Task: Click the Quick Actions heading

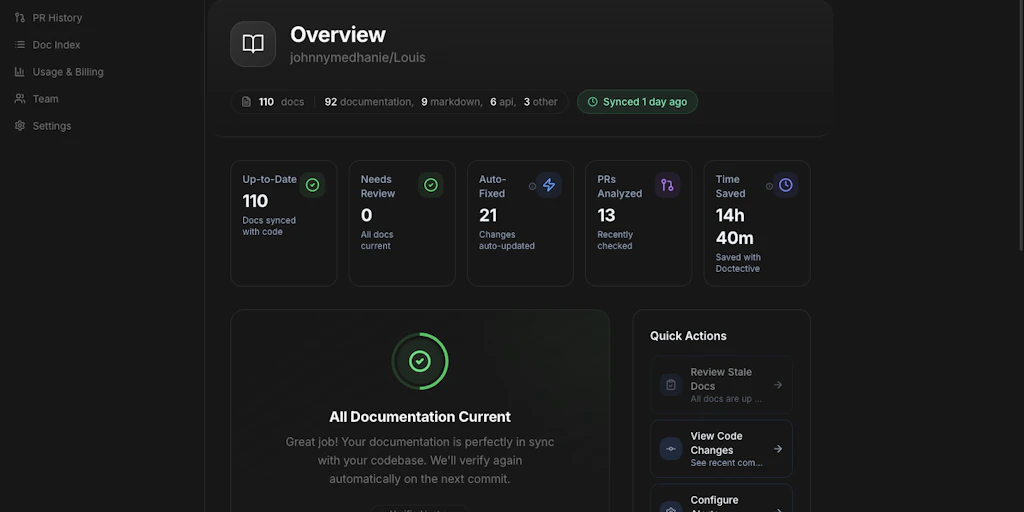Action: (688, 336)
